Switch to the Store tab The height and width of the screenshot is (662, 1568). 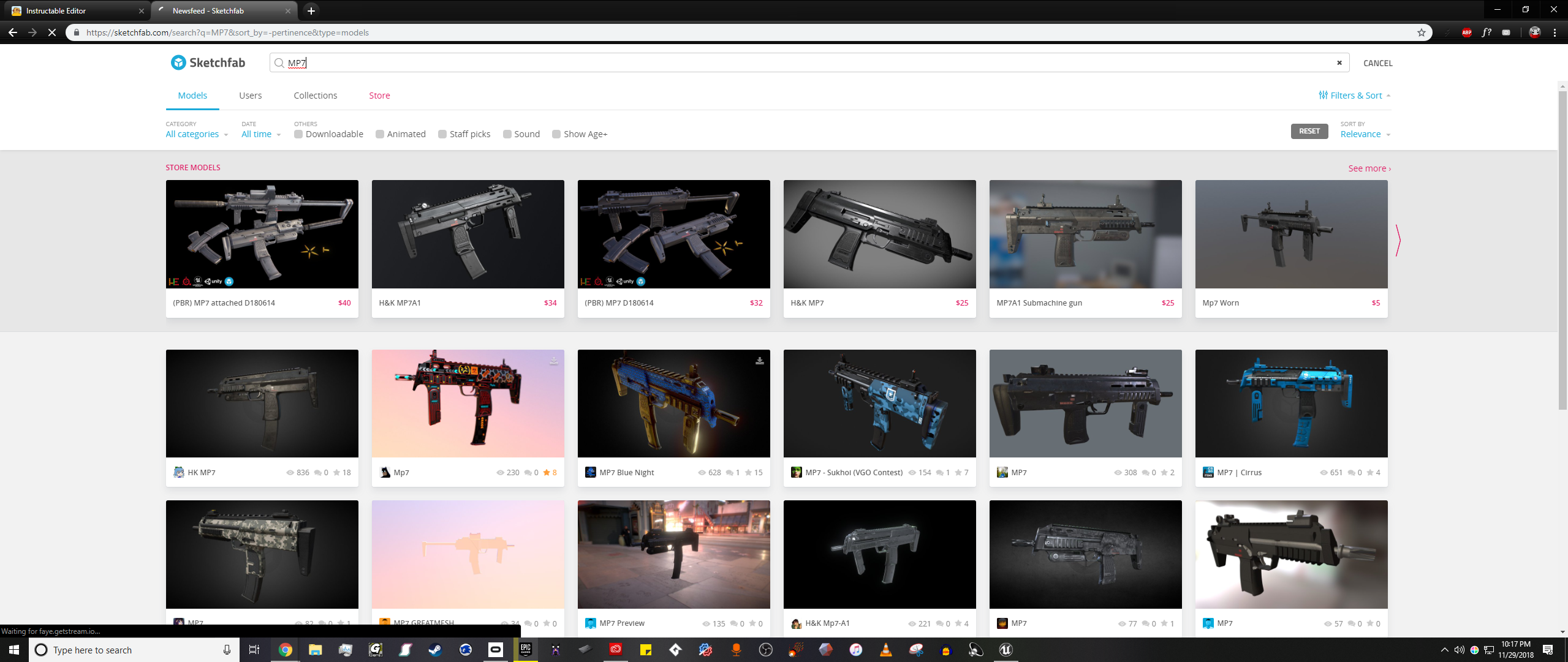379,96
